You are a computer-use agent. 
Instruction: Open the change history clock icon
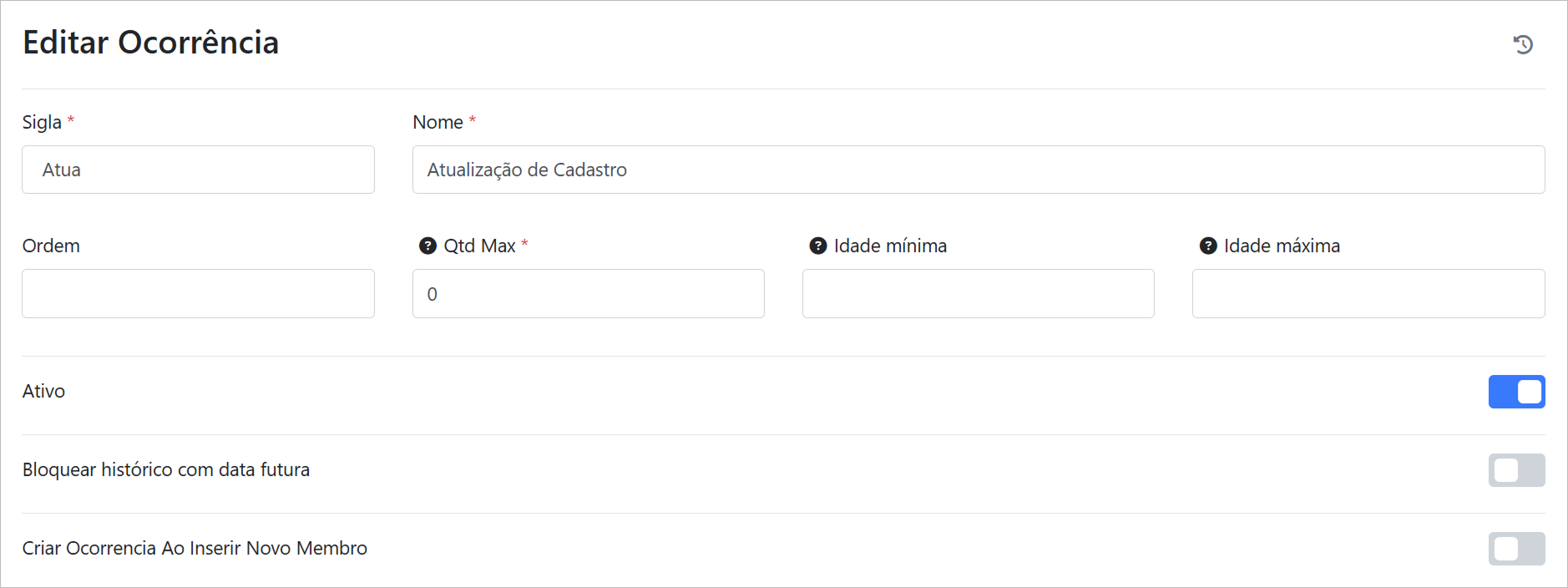1523,44
